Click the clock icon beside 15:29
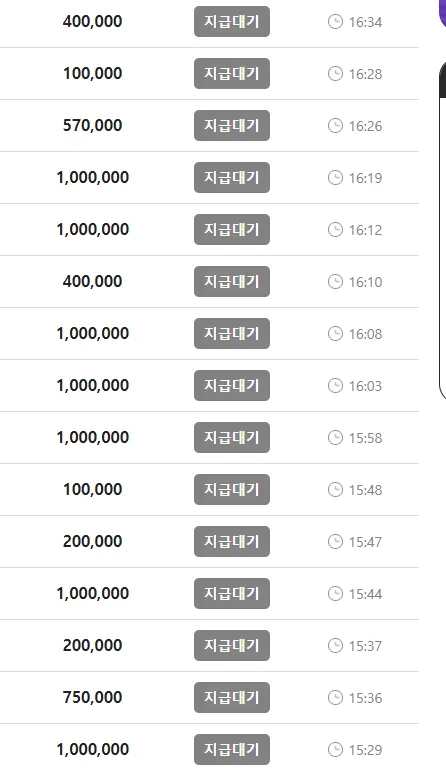446x773 pixels. pyautogui.click(x=335, y=750)
